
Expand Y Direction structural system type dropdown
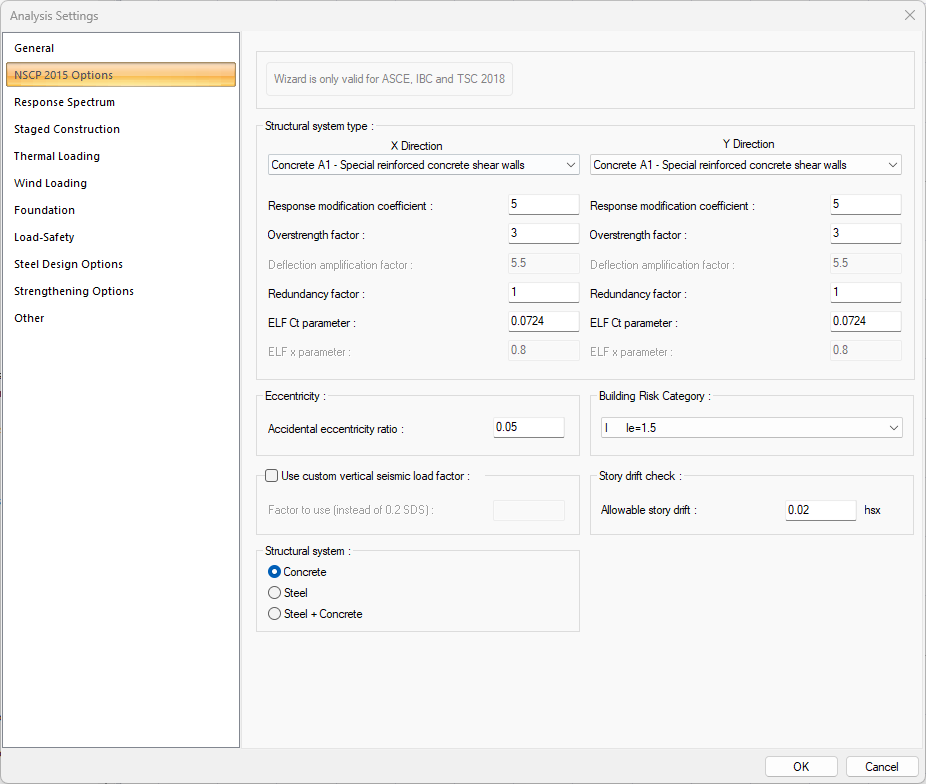pos(746,165)
